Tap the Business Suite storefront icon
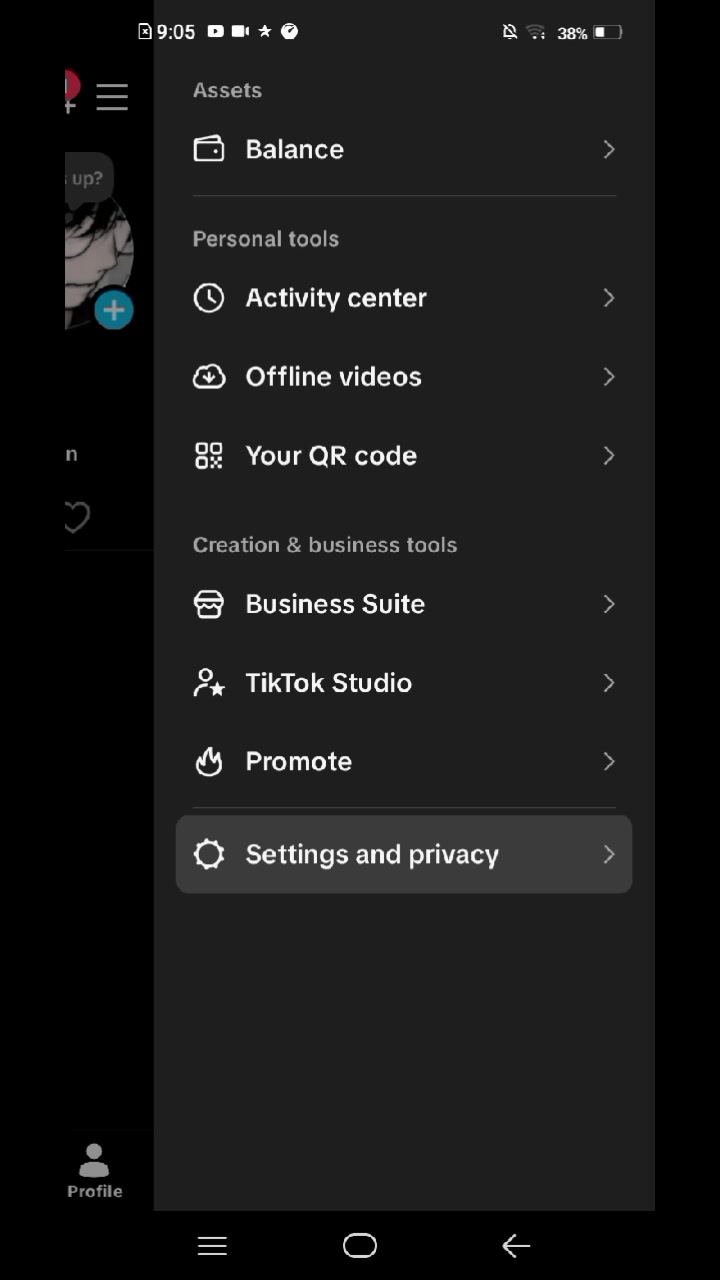Image resolution: width=720 pixels, height=1280 pixels. (209, 604)
